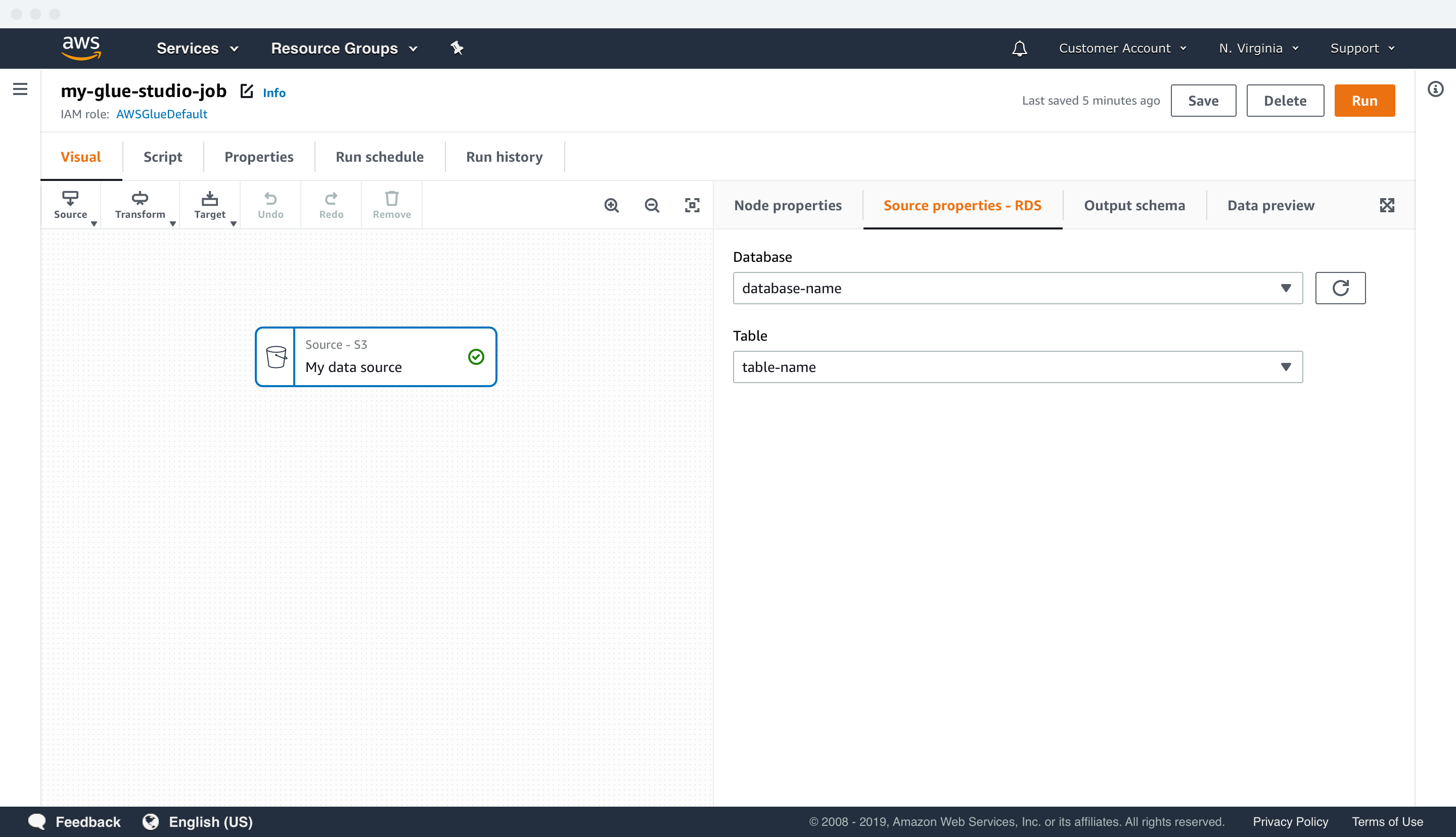1456x837 pixels.
Task: Switch to the Visual tab
Action: (80, 157)
